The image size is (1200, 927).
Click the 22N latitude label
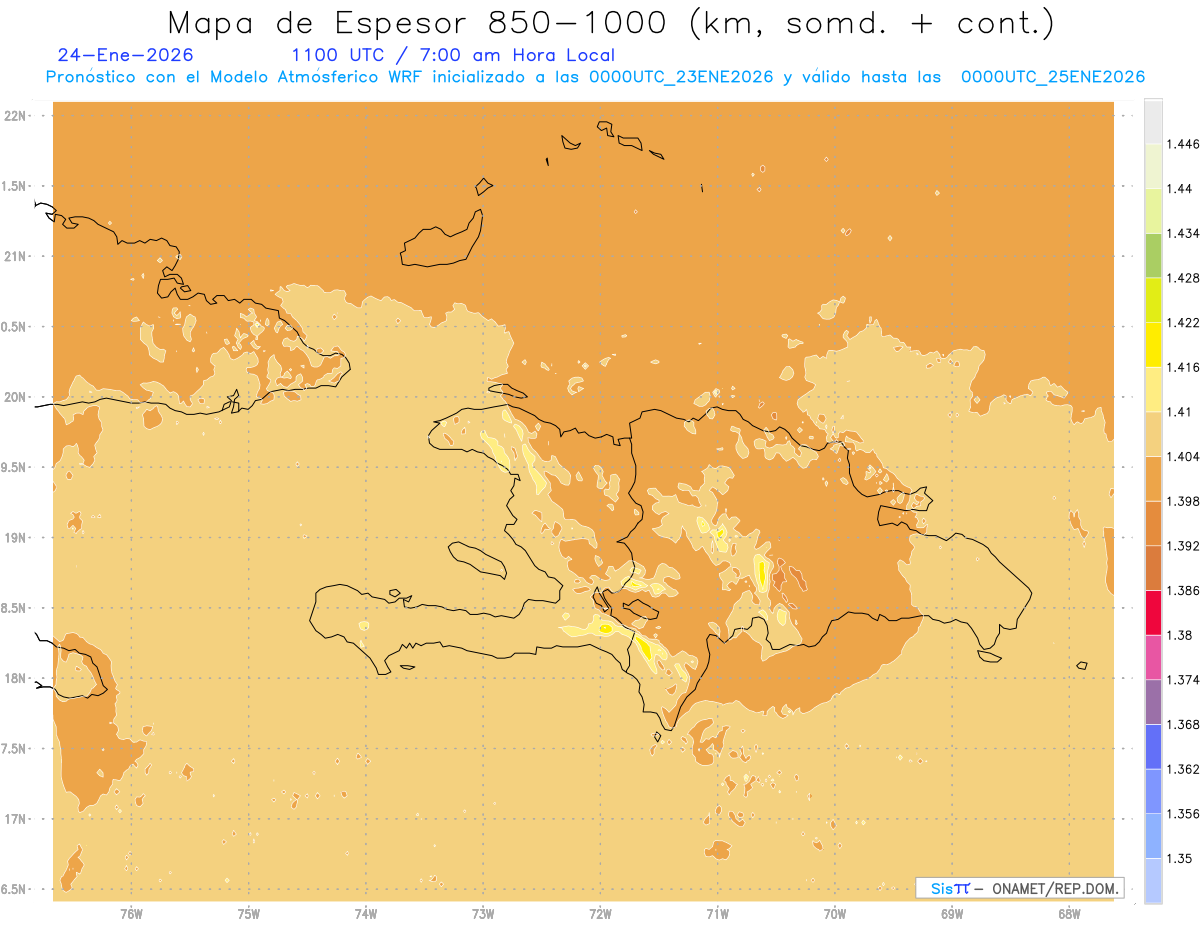click(x=17, y=116)
